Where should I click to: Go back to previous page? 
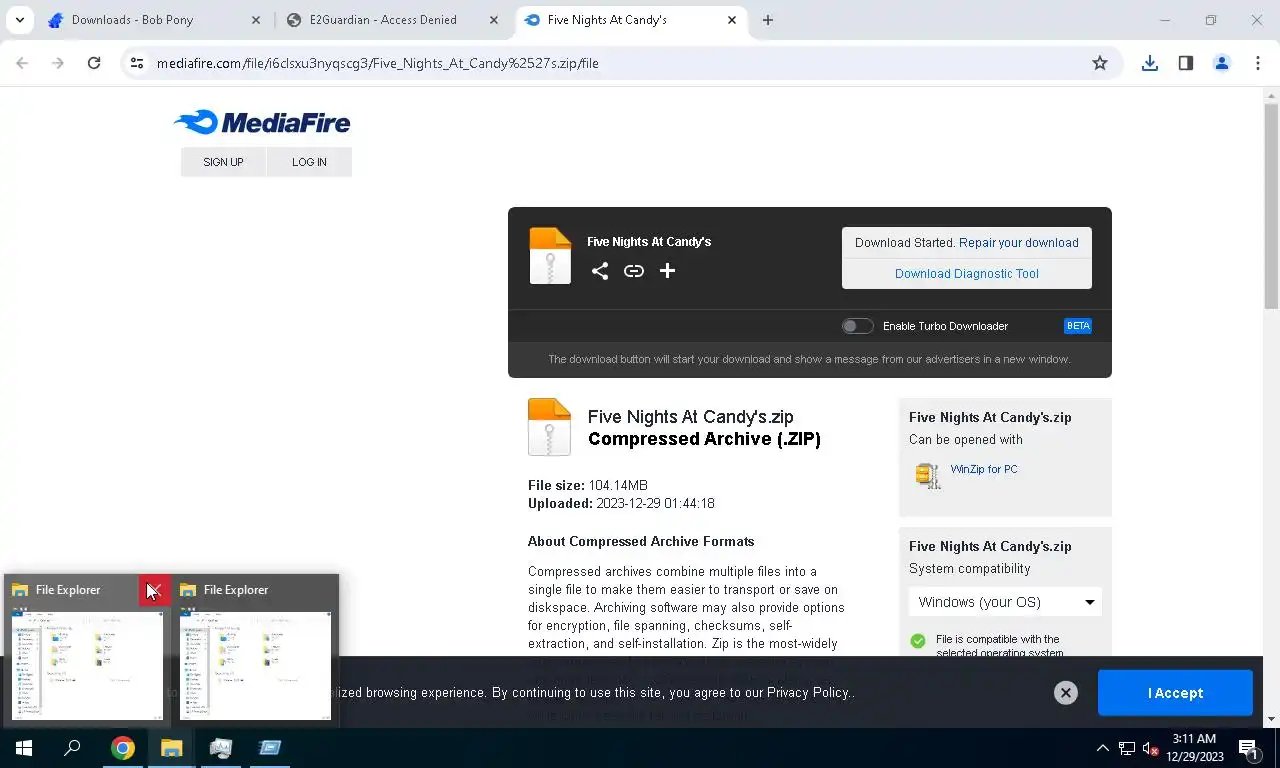[22, 63]
